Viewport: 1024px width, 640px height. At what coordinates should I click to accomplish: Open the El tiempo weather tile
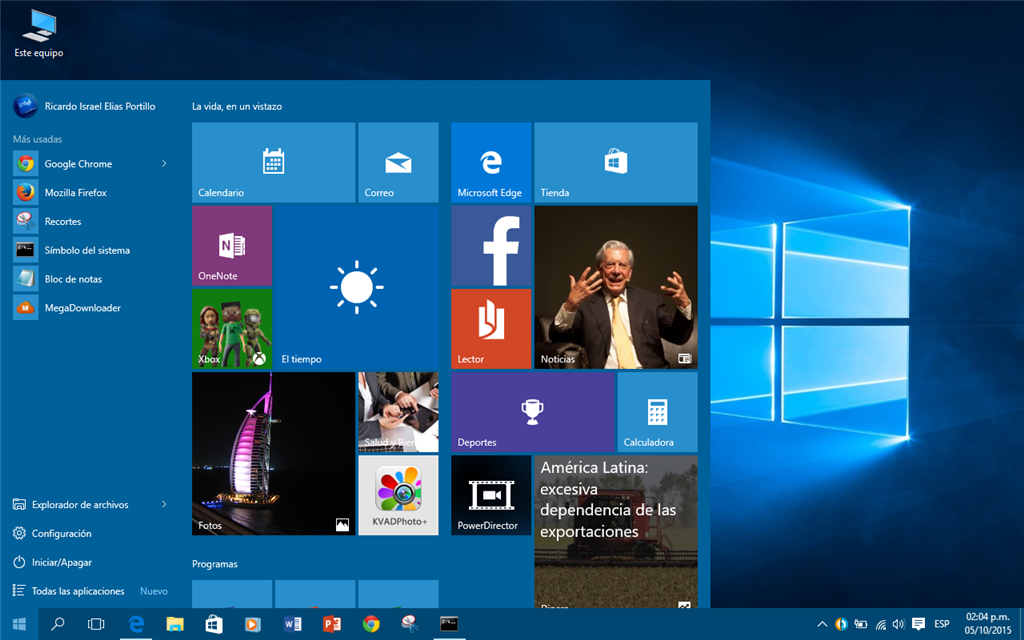click(x=357, y=287)
